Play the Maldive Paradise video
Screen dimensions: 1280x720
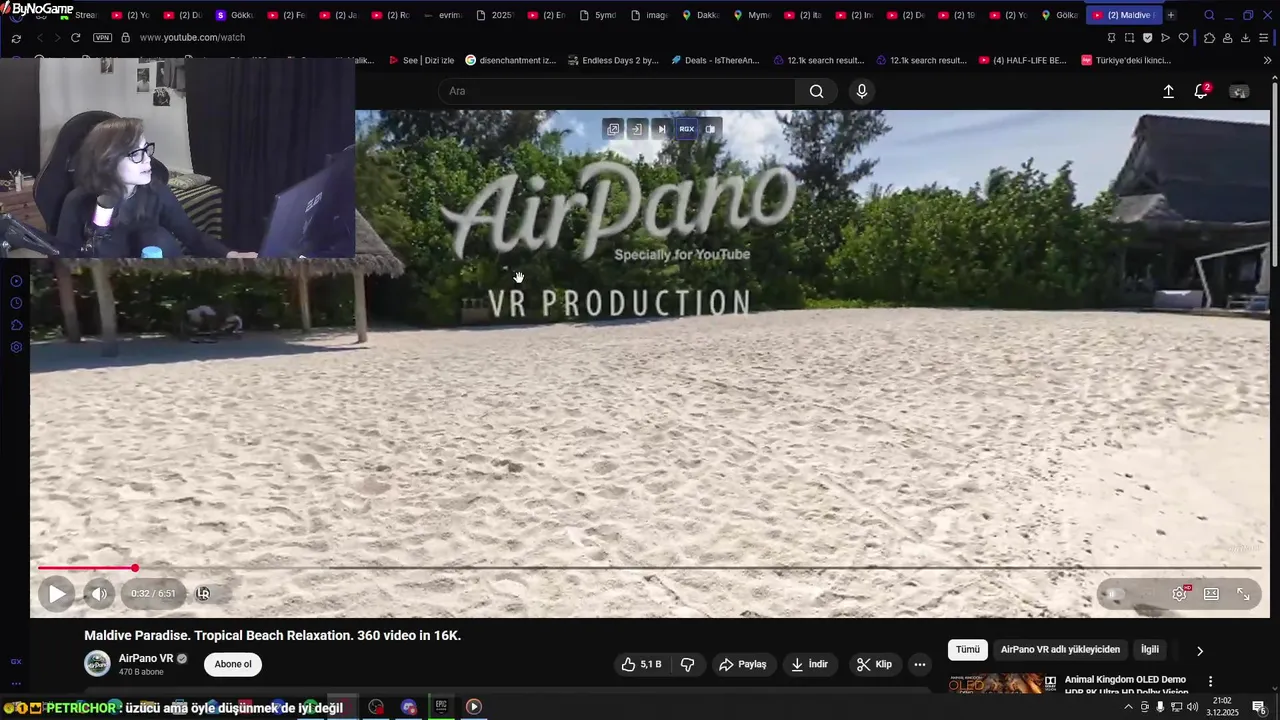click(57, 594)
